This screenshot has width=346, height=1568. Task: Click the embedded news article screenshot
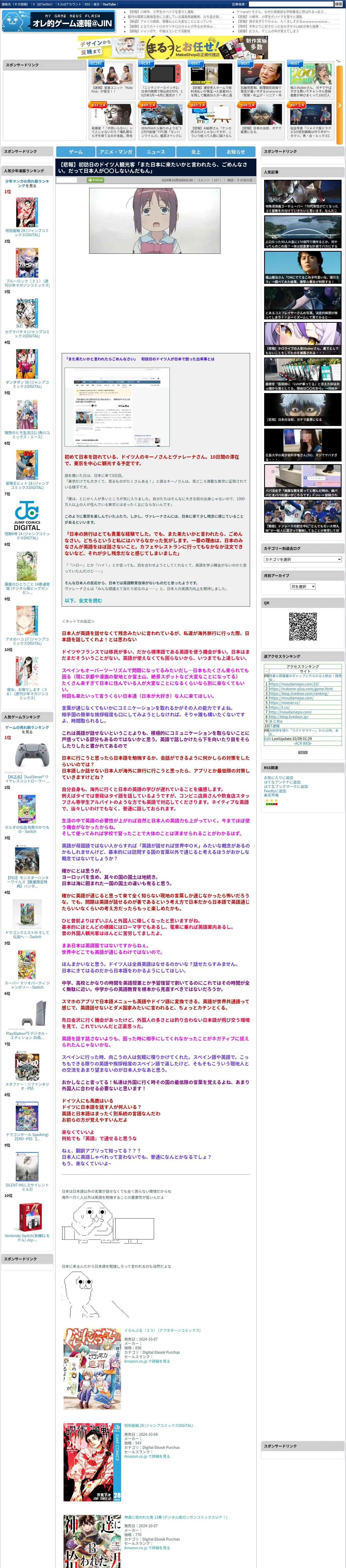click(x=117, y=407)
